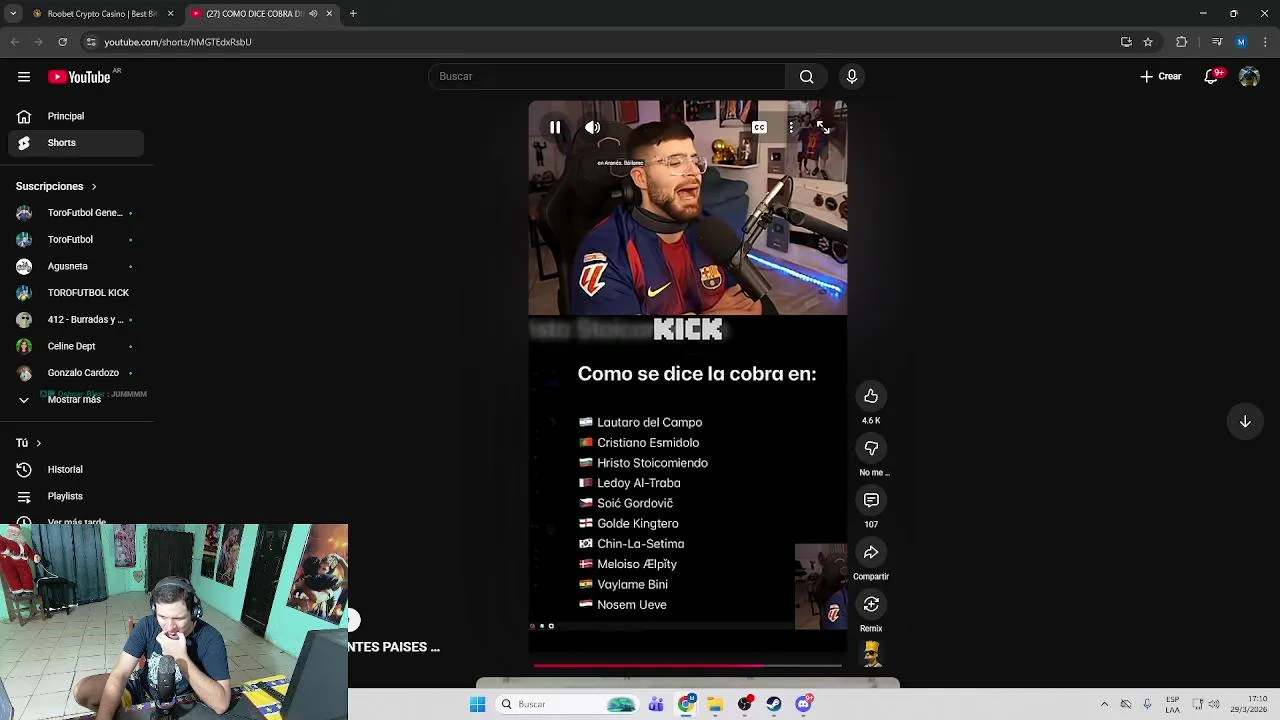The height and width of the screenshot is (720, 1280).
Task: Open Playlists in the sidebar
Action: tap(76, 496)
